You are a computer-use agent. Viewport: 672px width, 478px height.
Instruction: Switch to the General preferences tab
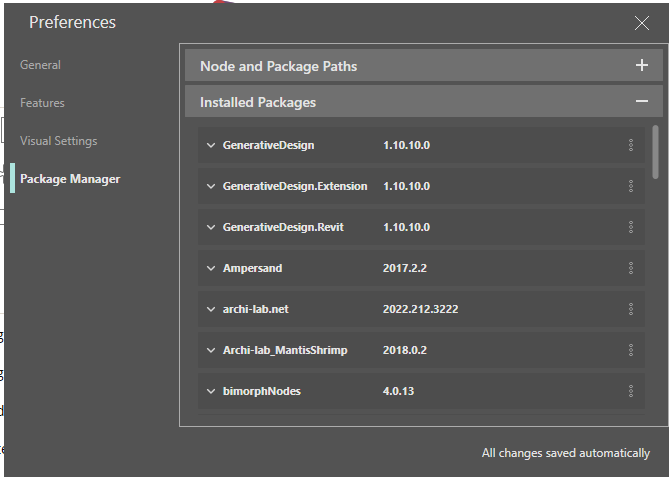coord(40,65)
